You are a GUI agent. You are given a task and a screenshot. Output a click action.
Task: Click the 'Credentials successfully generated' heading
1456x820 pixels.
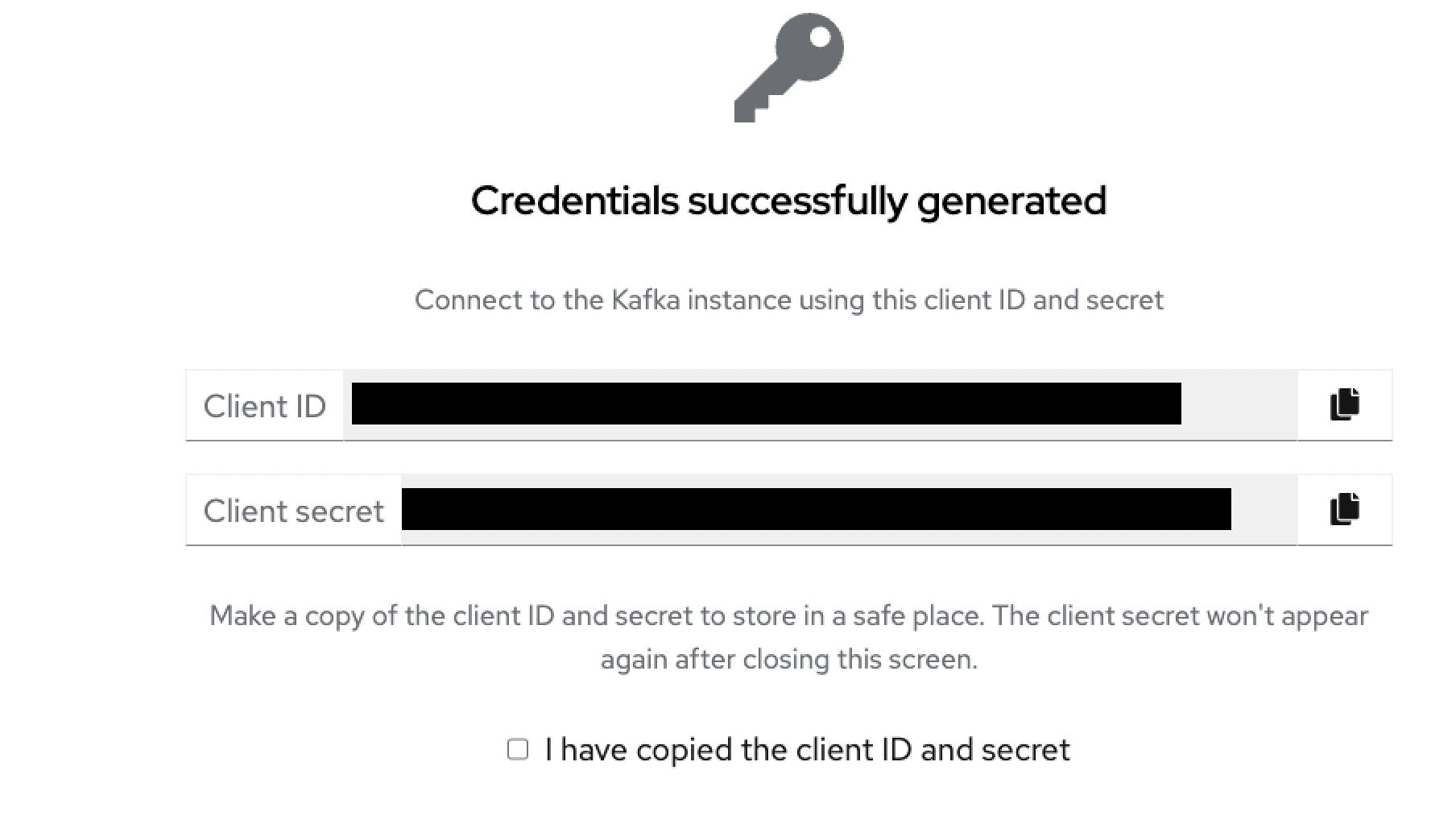coord(788,201)
